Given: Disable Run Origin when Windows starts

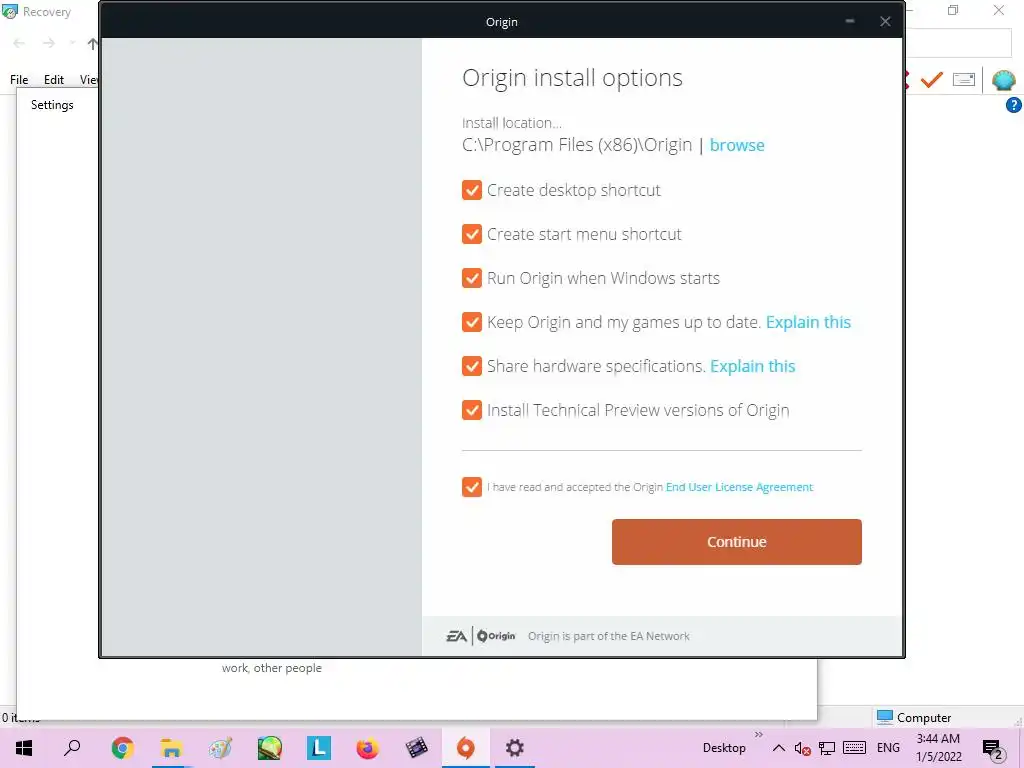Looking at the screenshot, I should point(472,278).
